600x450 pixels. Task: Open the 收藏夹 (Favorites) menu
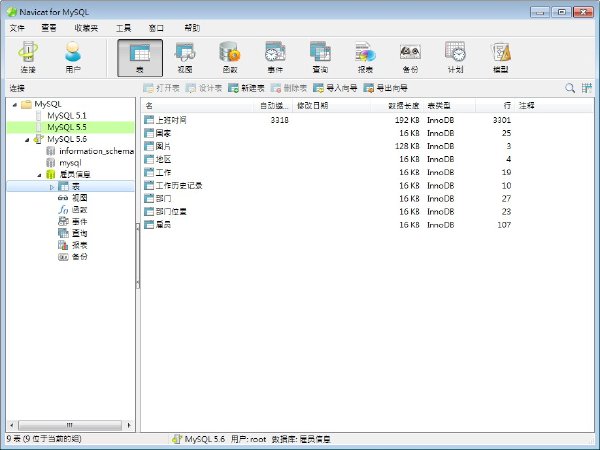tap(86, 28)
